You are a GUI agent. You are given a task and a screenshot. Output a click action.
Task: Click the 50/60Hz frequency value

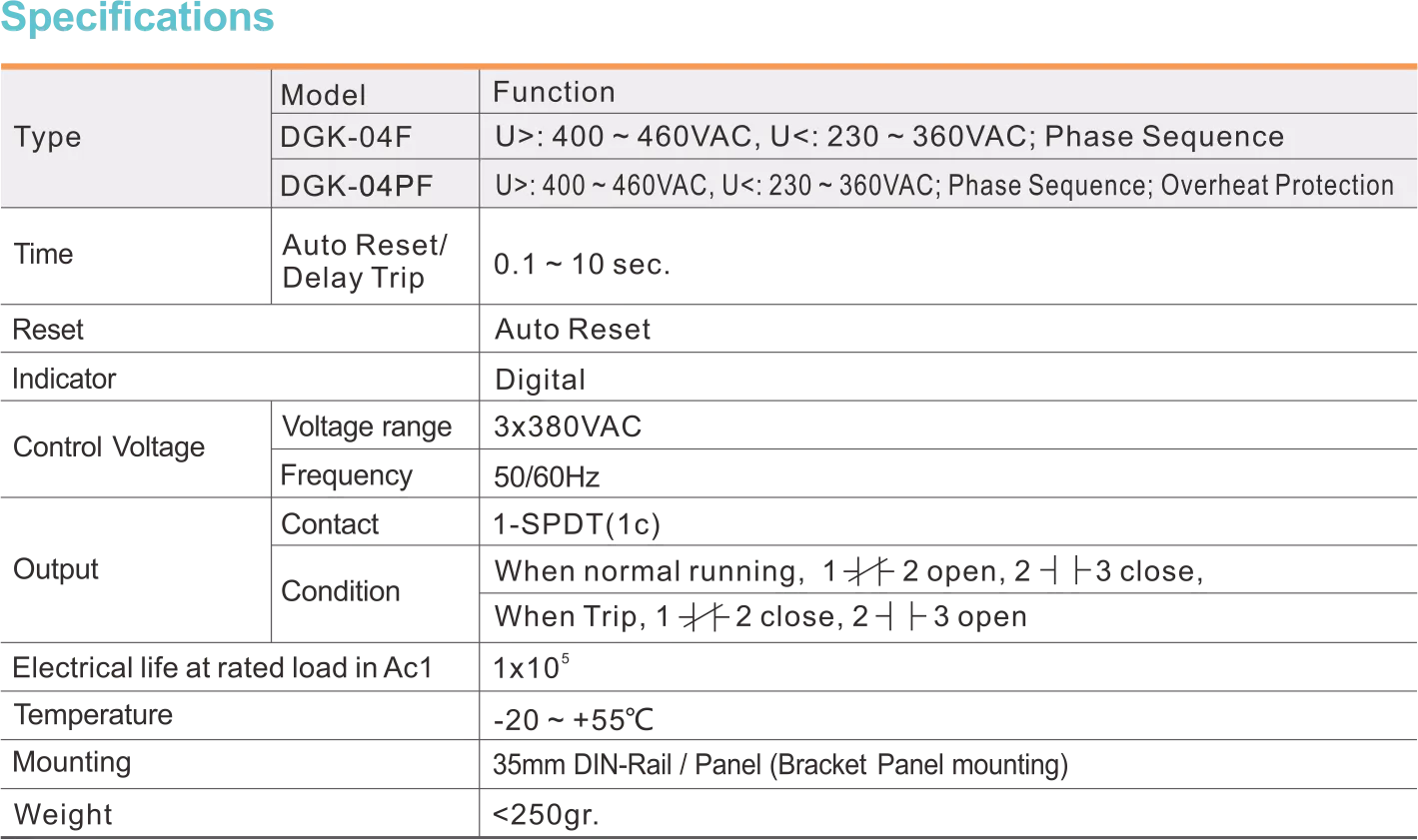coord(547,476)
